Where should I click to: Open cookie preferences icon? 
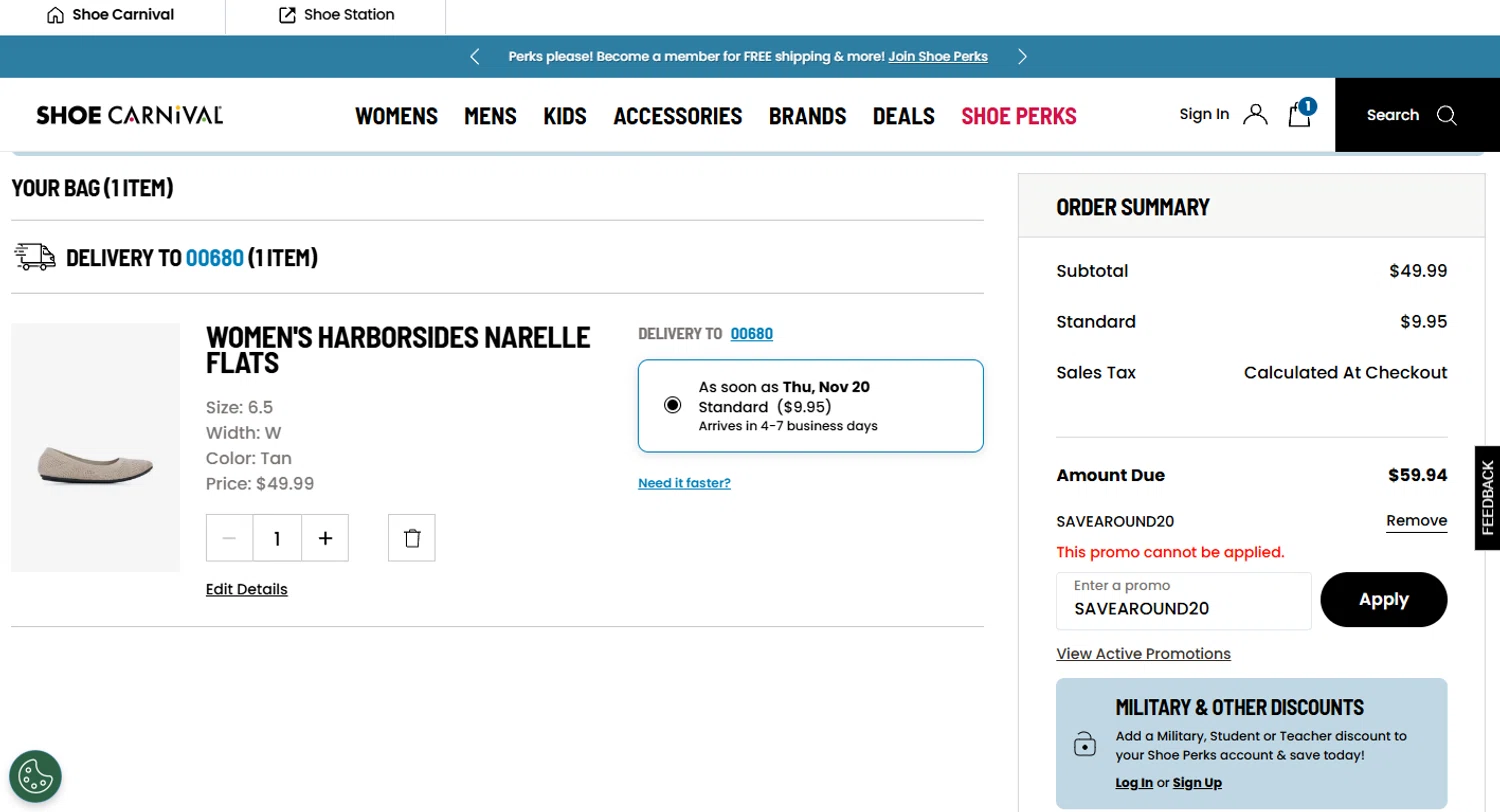point(35,776)
